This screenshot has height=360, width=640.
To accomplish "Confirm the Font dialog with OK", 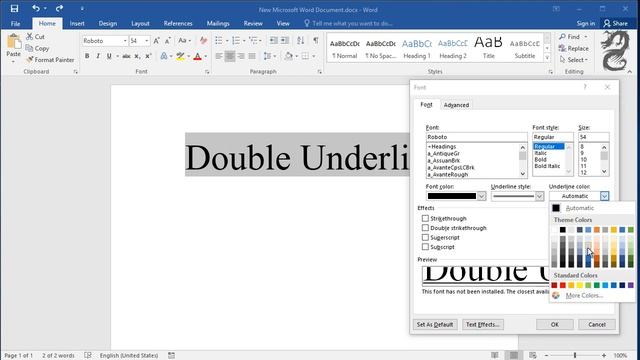I will [x=555, y=324].
